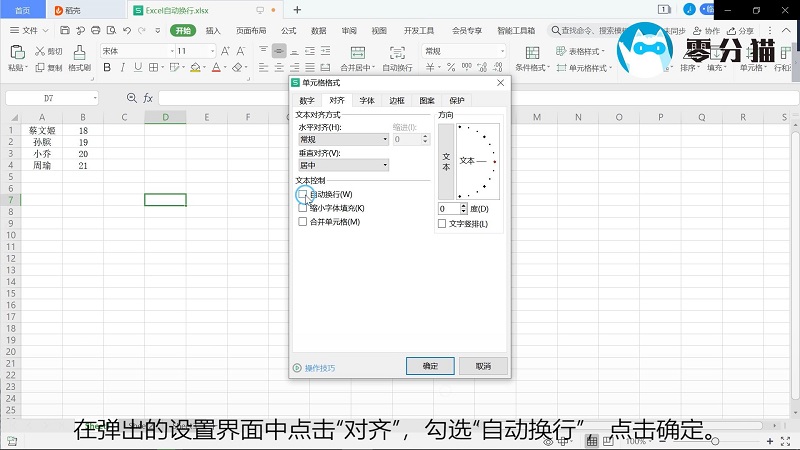Open the 操作技巧 link

click(319, 368)
